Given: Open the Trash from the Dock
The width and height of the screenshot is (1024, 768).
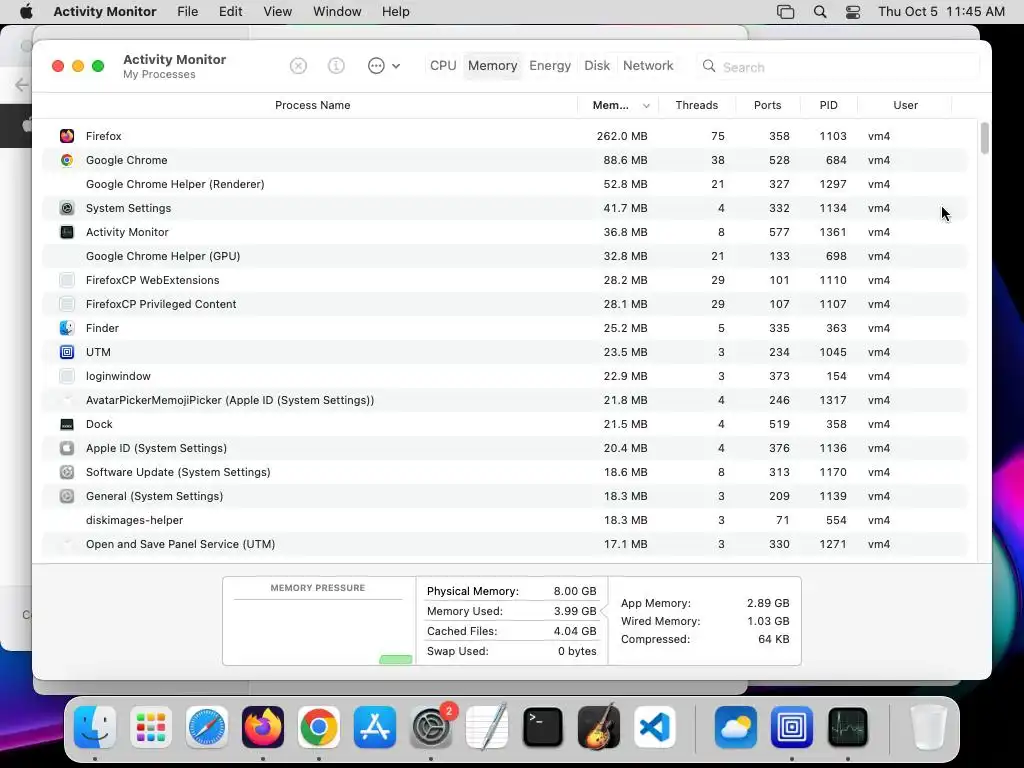Looking at the screenshot, I should (929, 727).
